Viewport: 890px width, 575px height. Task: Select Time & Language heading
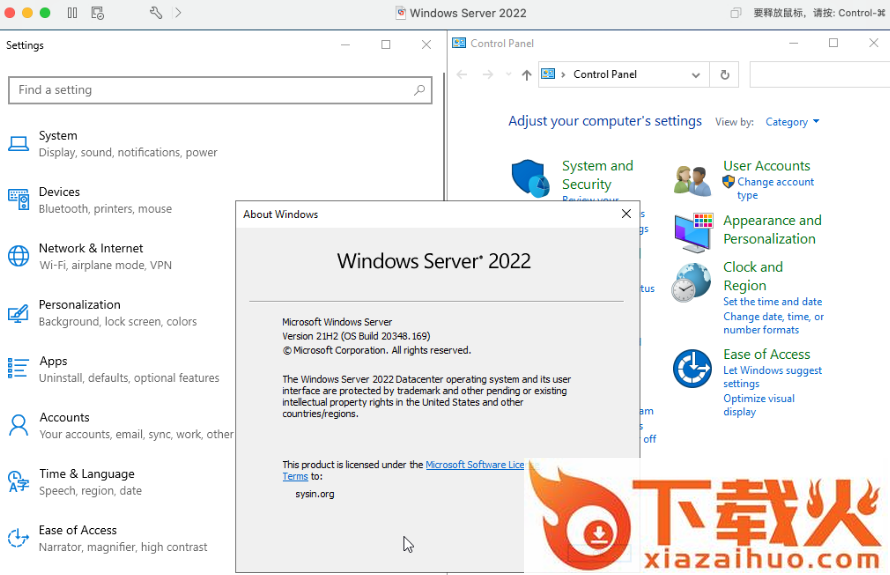87,473
